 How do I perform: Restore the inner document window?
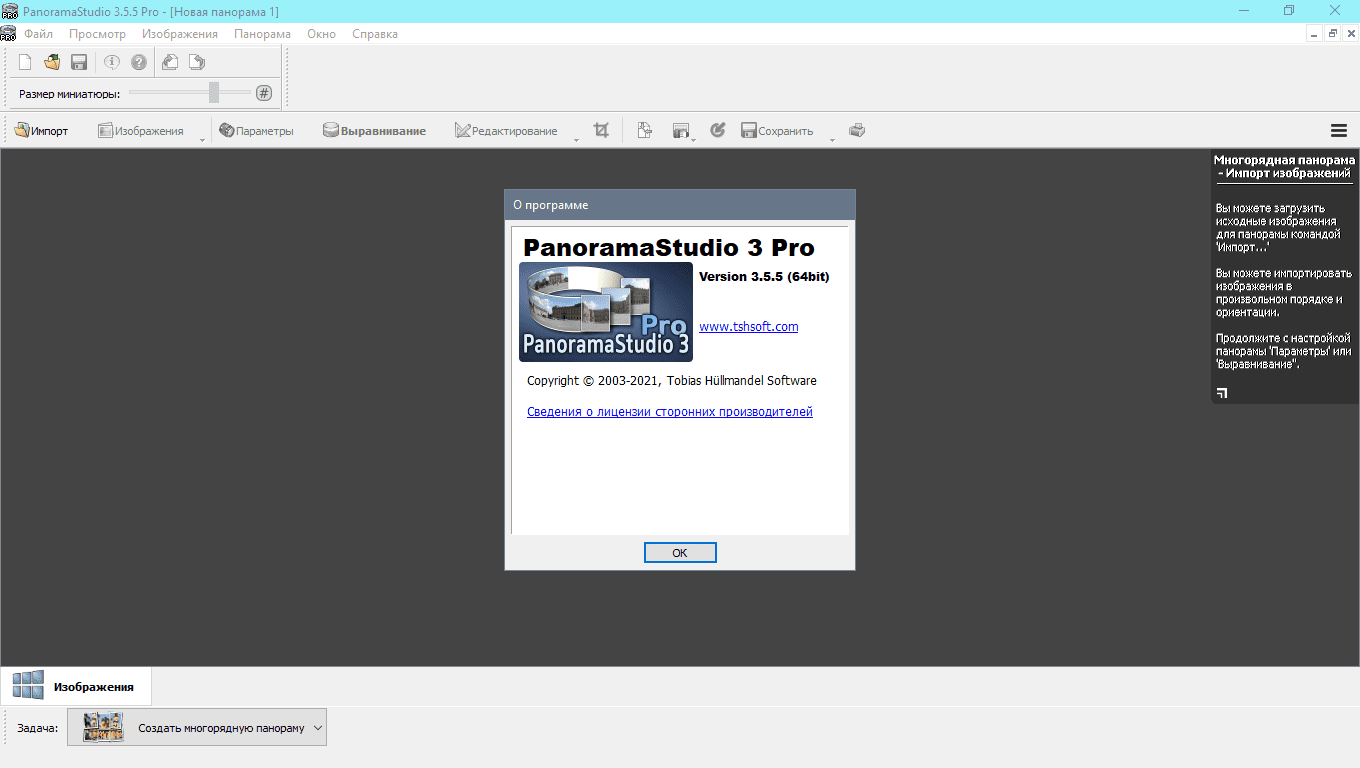coord(1332,34)
